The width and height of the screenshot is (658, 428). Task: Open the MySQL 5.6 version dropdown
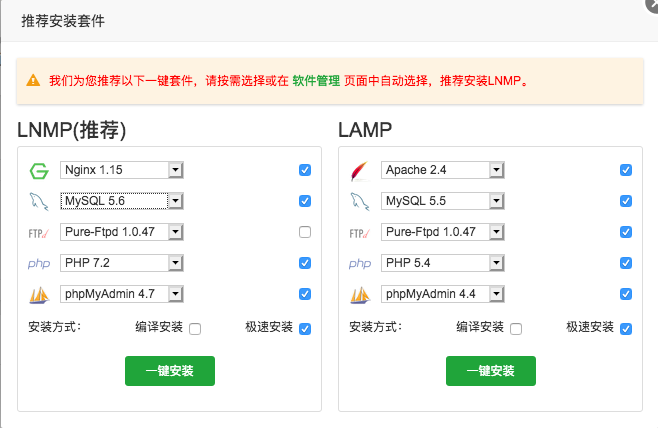coord(122,201)
